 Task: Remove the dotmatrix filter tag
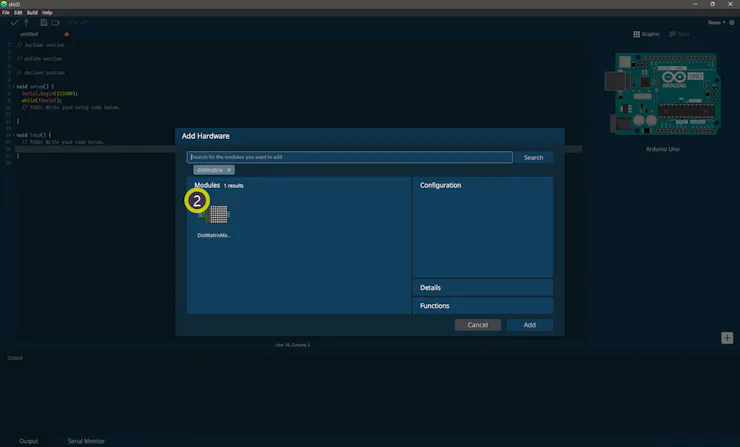(x=229, y=170)
